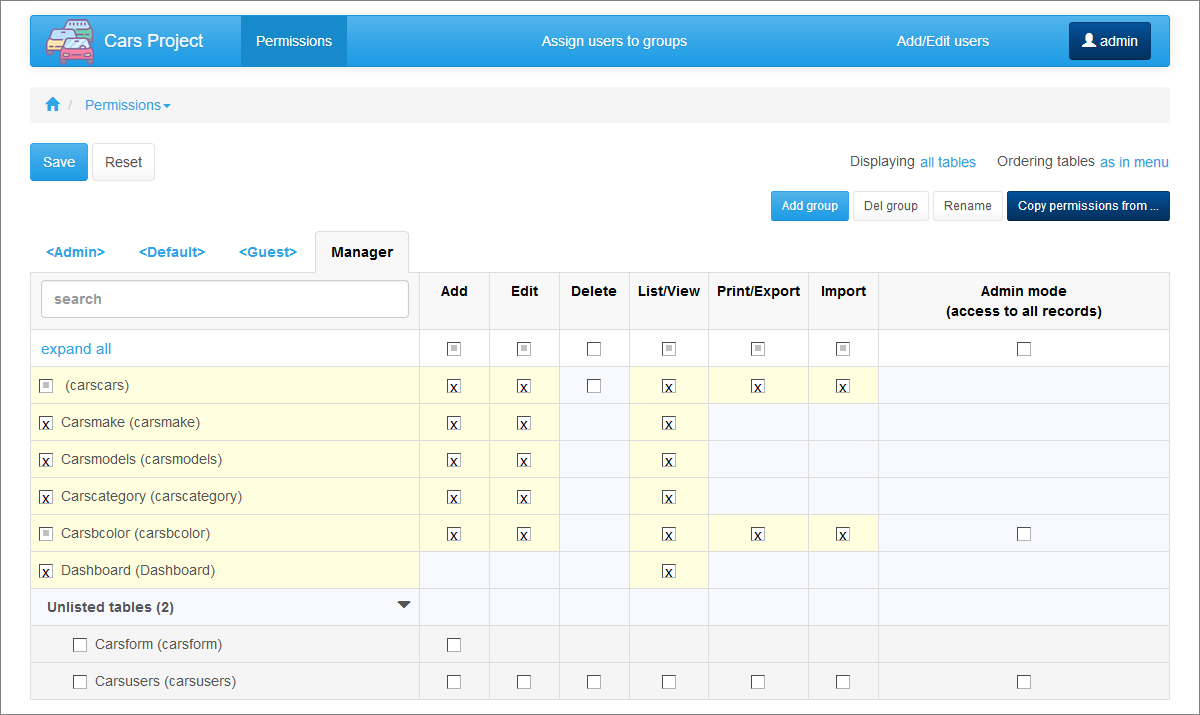
Task: Toggle Import permission in the header row
Action: (842, 348)
